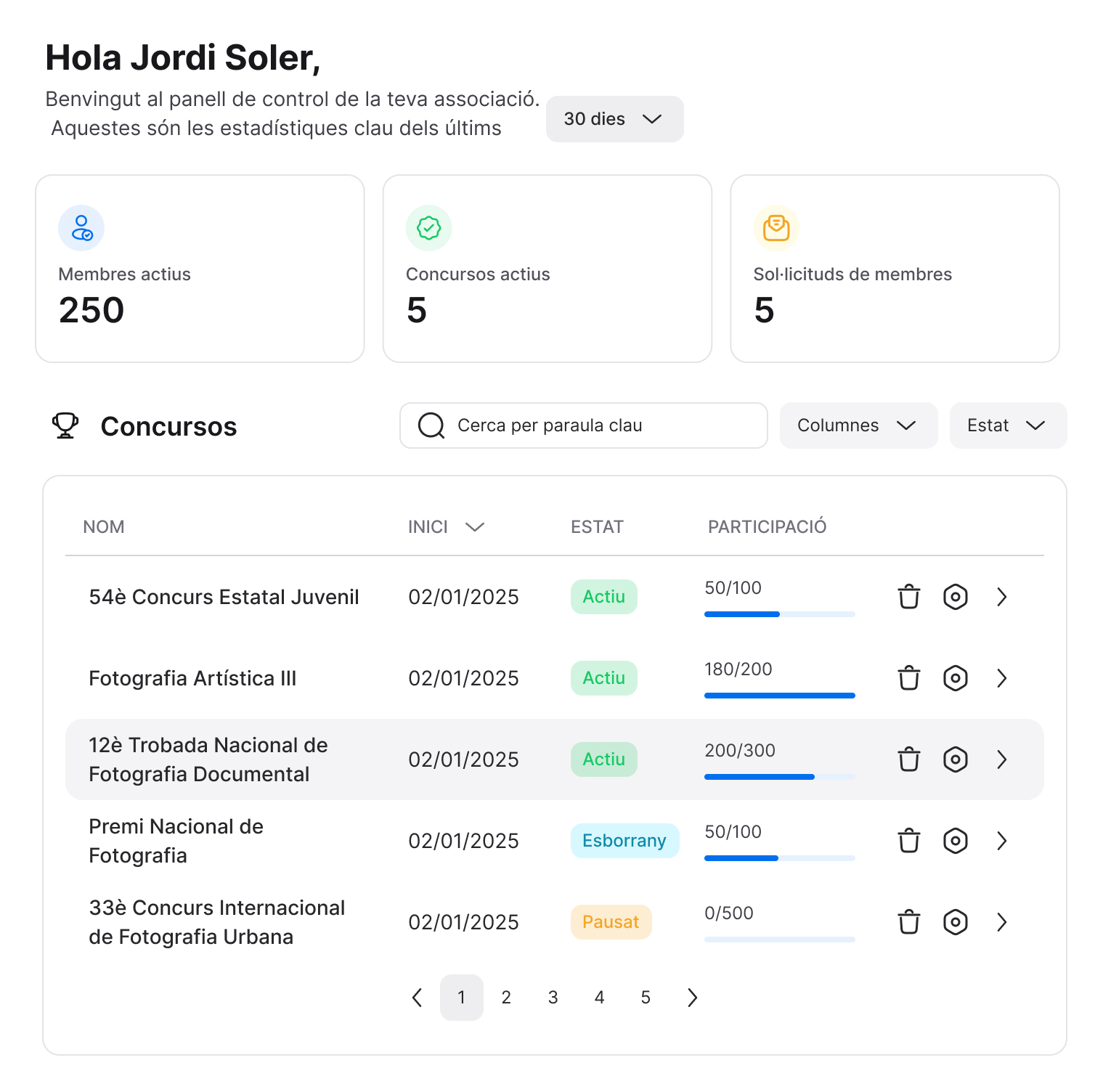This screenshot has height=1092, width=1095.
Task: Open settings for Fotografia Artística III
Action: tap(955, 678)
